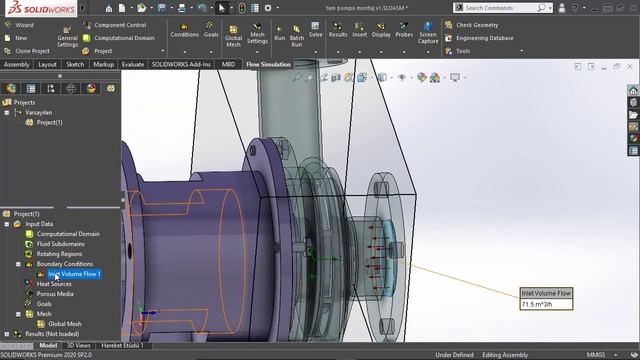640x360 pixels.
Task: Select Heat Sources
Action: 54,284
